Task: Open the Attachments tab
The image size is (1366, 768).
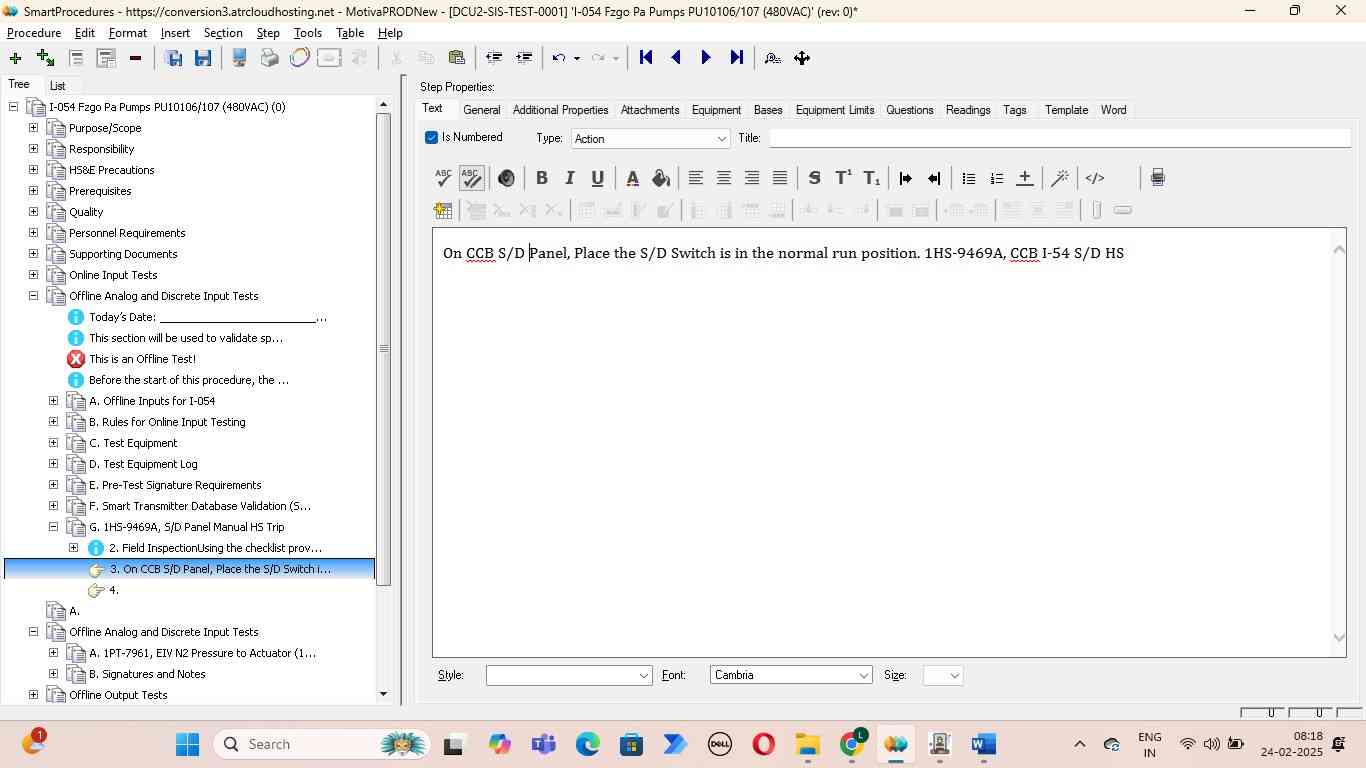Action: click(650, 110)
